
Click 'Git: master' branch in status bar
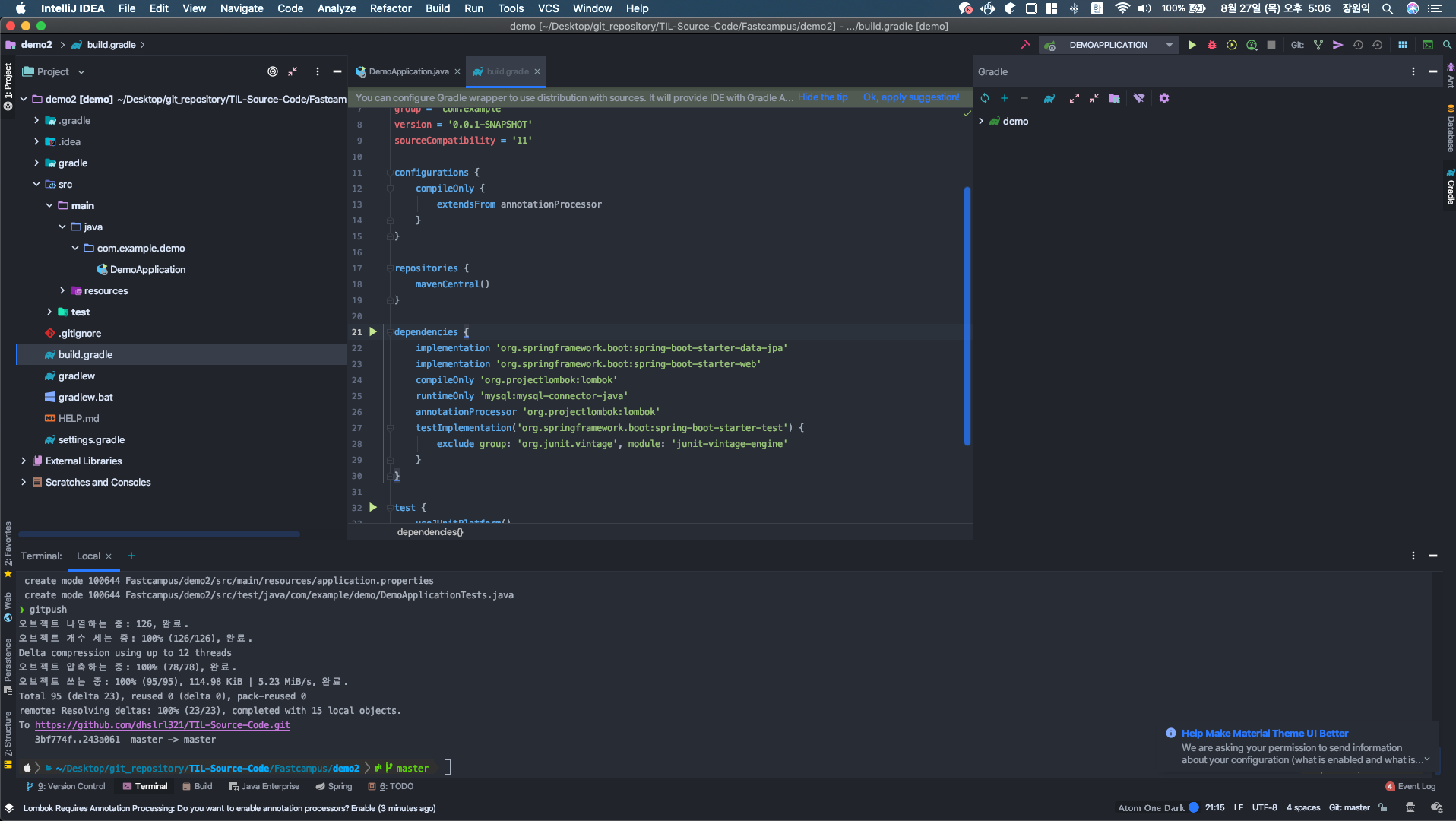click(x=1349, y=807)
